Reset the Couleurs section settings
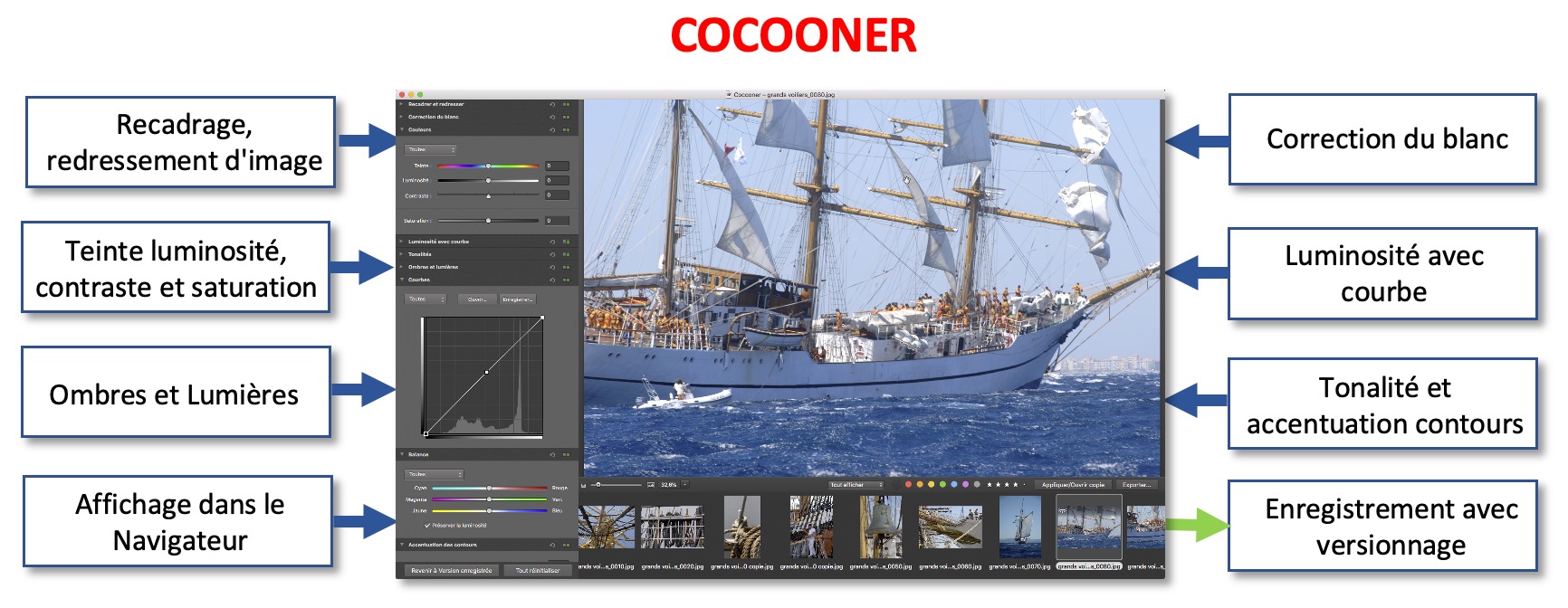 (552, 129)
